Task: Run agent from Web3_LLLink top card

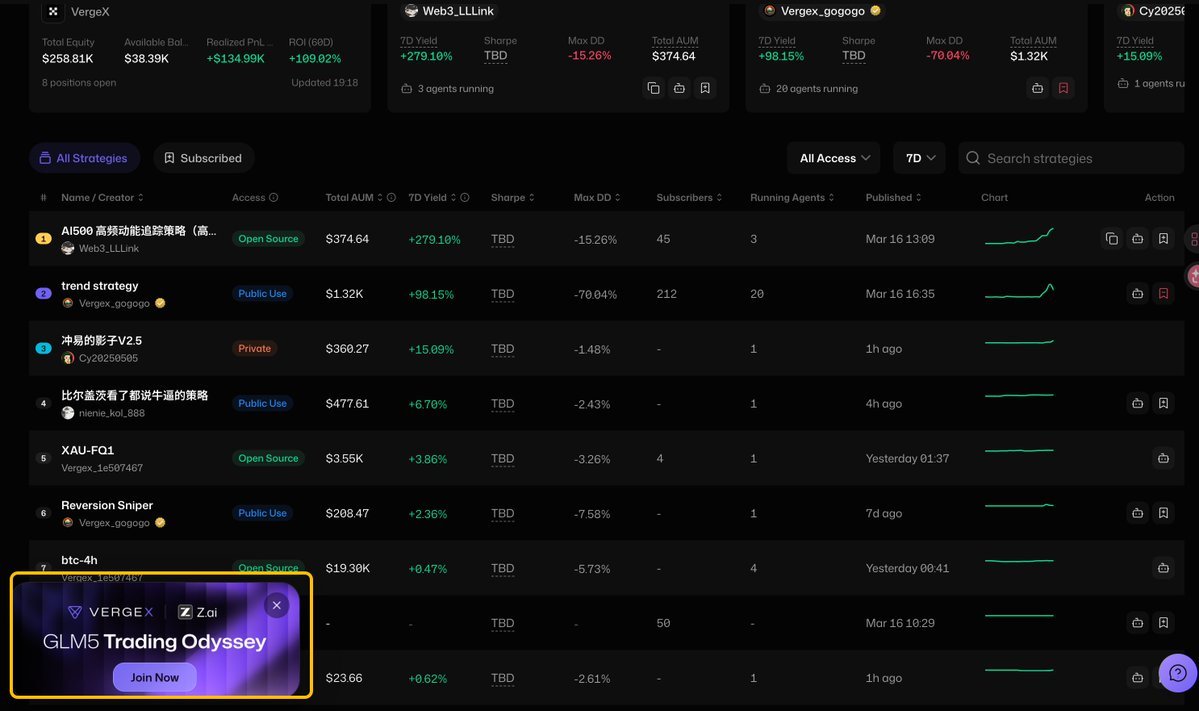Action: (679, 89)
